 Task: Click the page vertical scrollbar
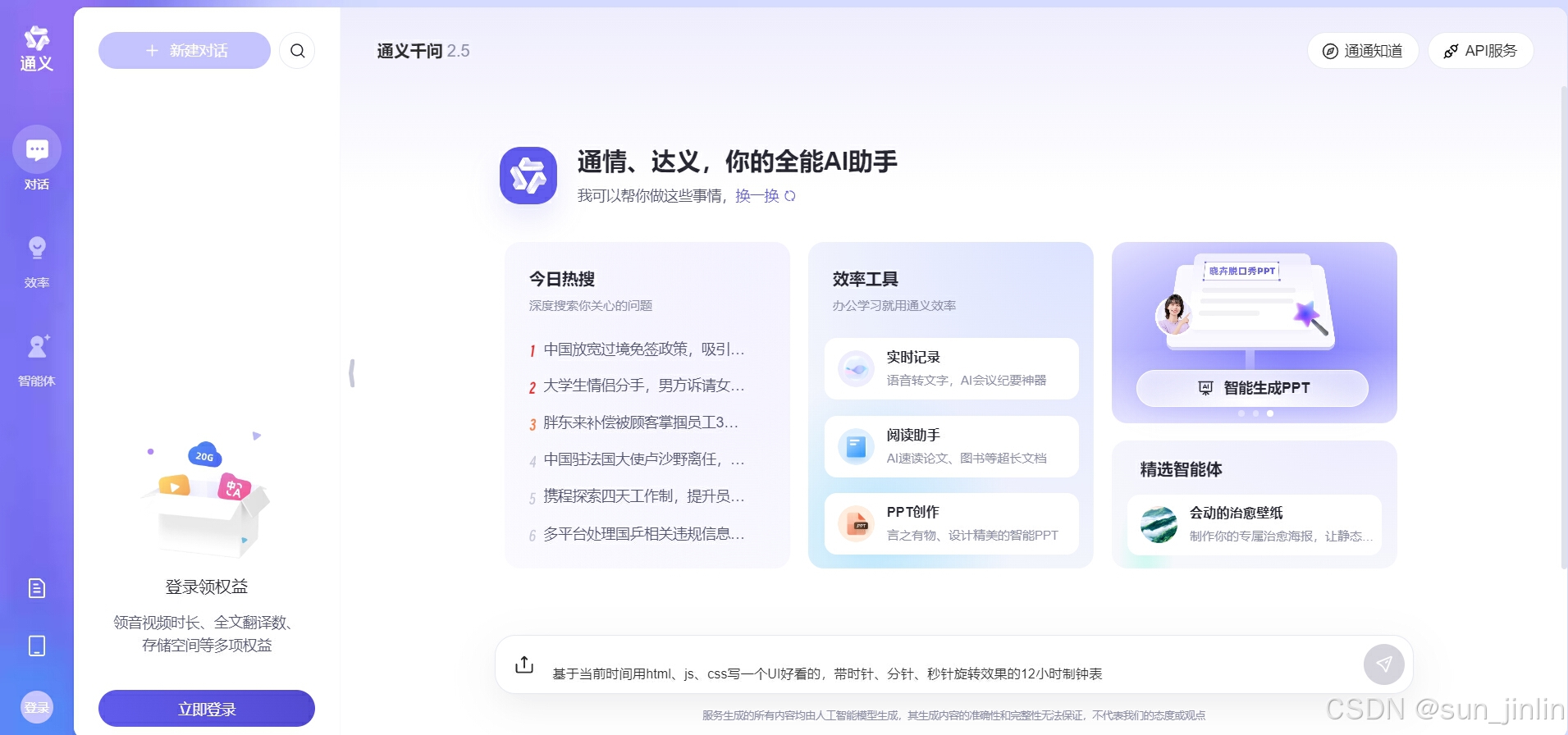(x=1564, y=326)
